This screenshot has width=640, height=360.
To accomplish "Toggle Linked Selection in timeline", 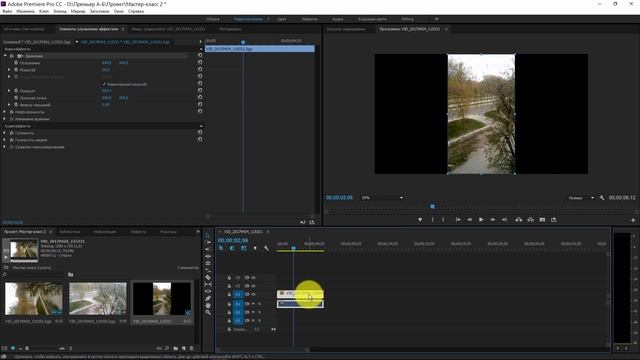I will point(244,248).
